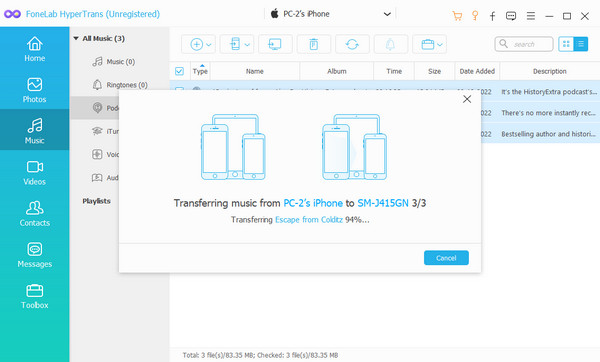Viewport: 600px width, 362px height.
Task: Click the Playlists heading
Action: click(x=96, y=201)
